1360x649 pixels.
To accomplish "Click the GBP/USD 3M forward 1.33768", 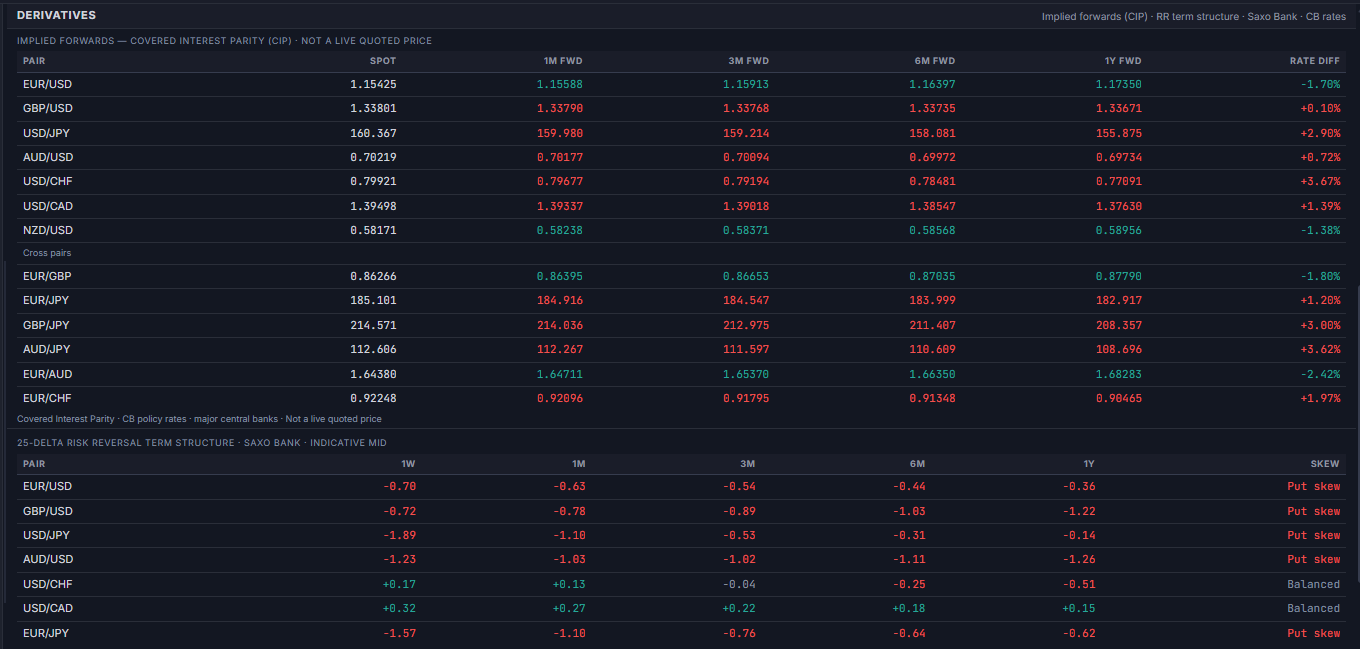I will [746, 108].
